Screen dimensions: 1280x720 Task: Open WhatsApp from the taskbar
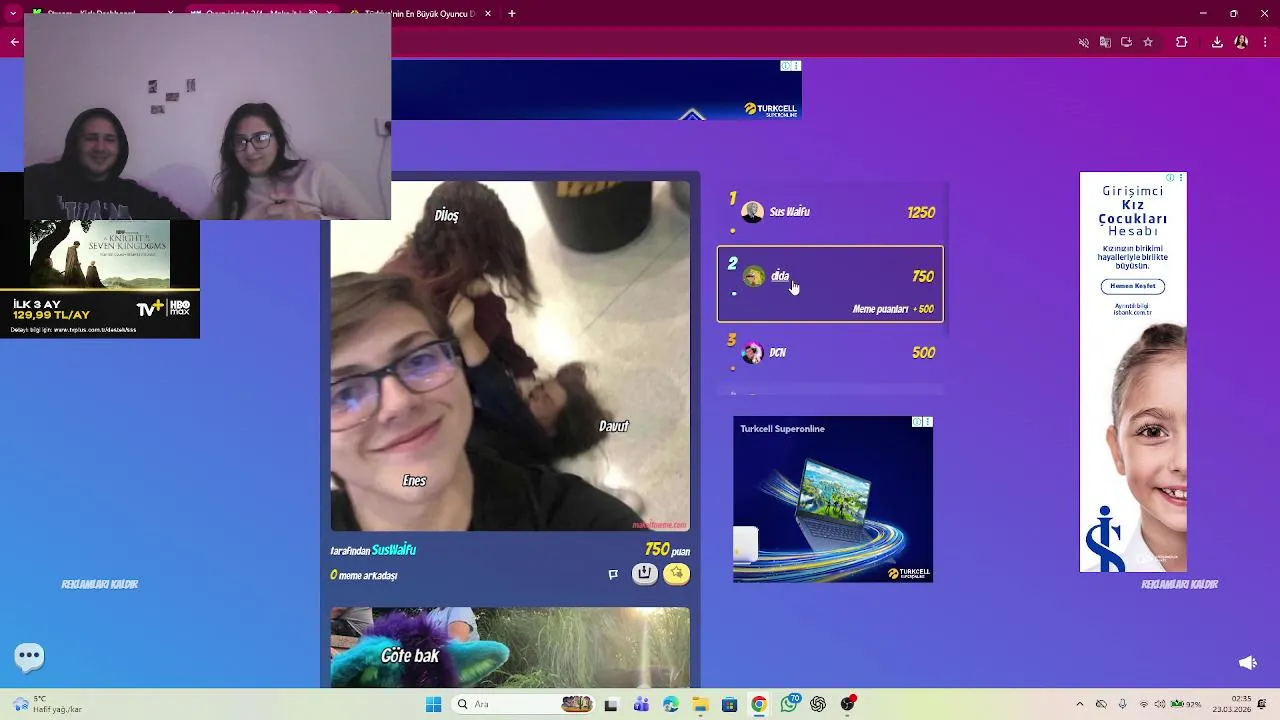coord(789,704)
